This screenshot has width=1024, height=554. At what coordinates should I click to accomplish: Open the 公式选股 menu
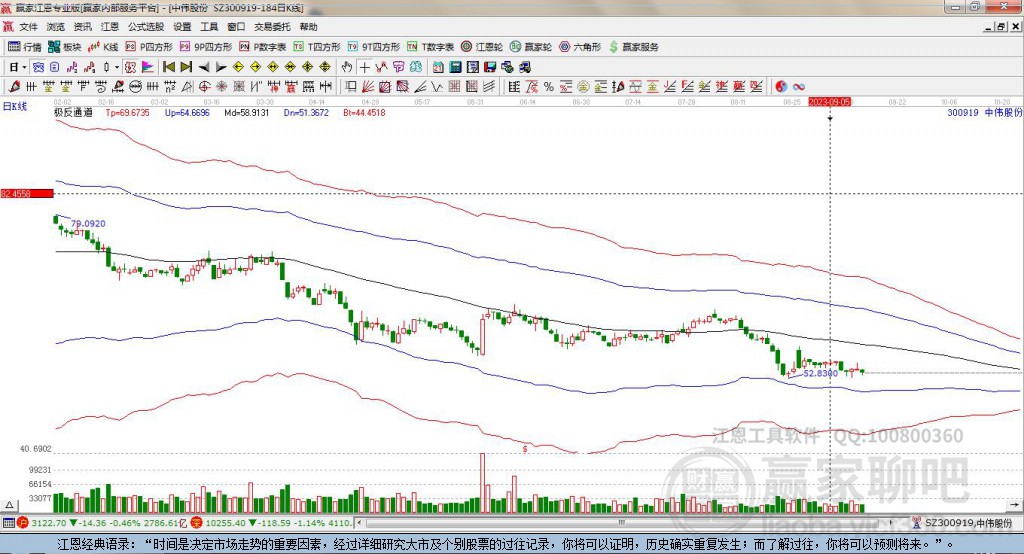tap(146, 27)
